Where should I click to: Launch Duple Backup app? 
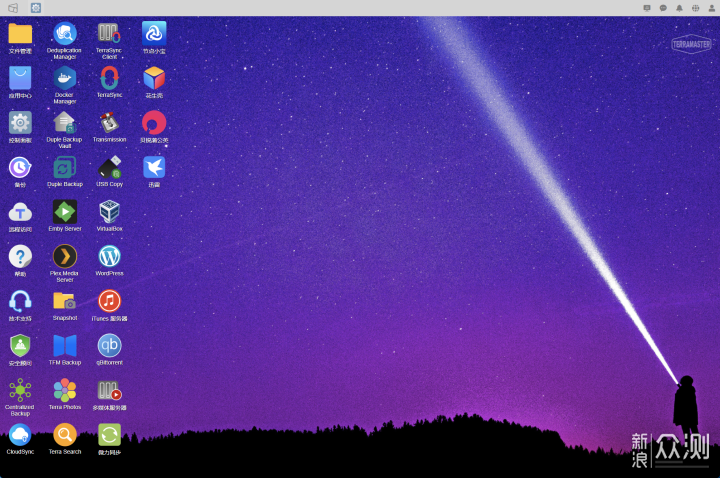(65, 167)
